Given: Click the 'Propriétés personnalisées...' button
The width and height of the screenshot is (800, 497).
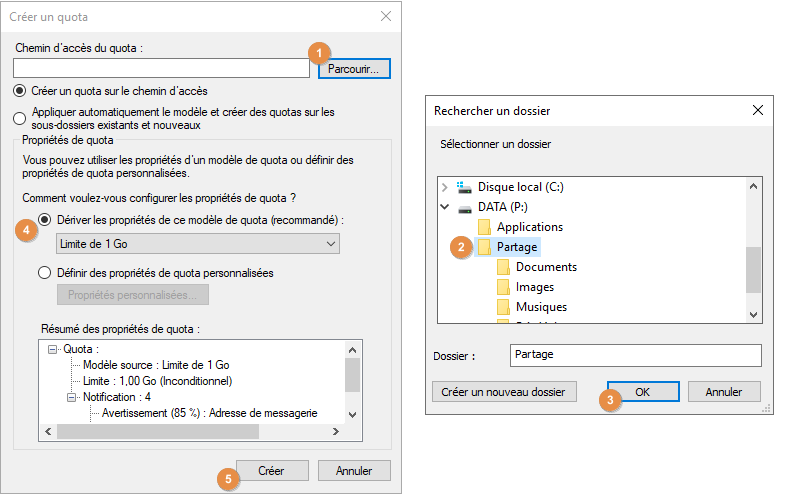Looking at the screenshot, I should (x=133, y=295).
